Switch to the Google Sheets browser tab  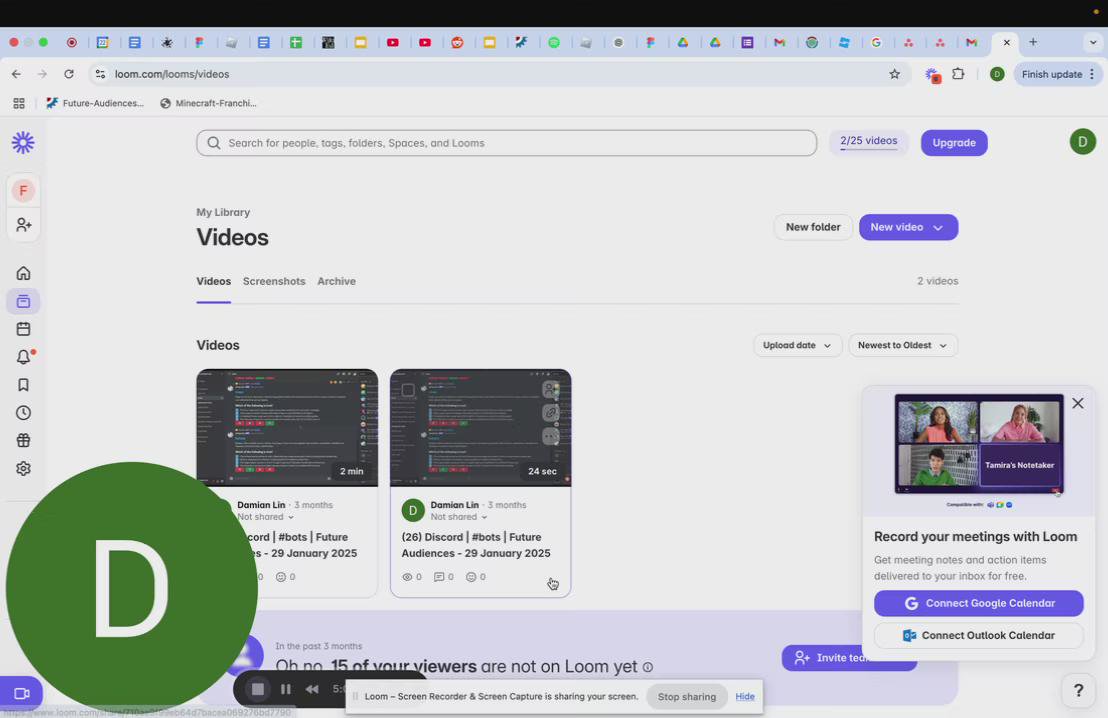296,42
